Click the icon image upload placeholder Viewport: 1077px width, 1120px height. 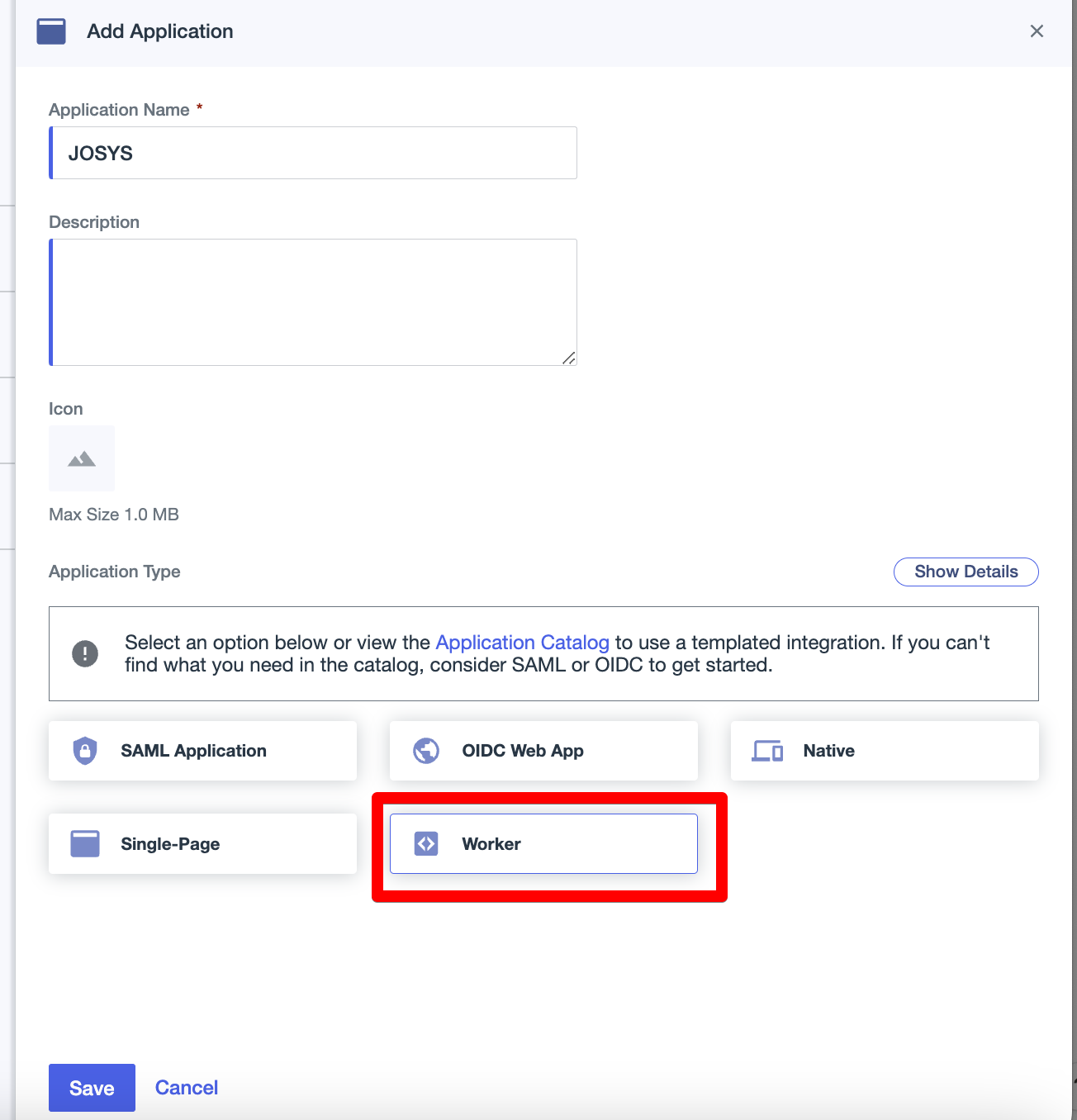pos(82,458)
